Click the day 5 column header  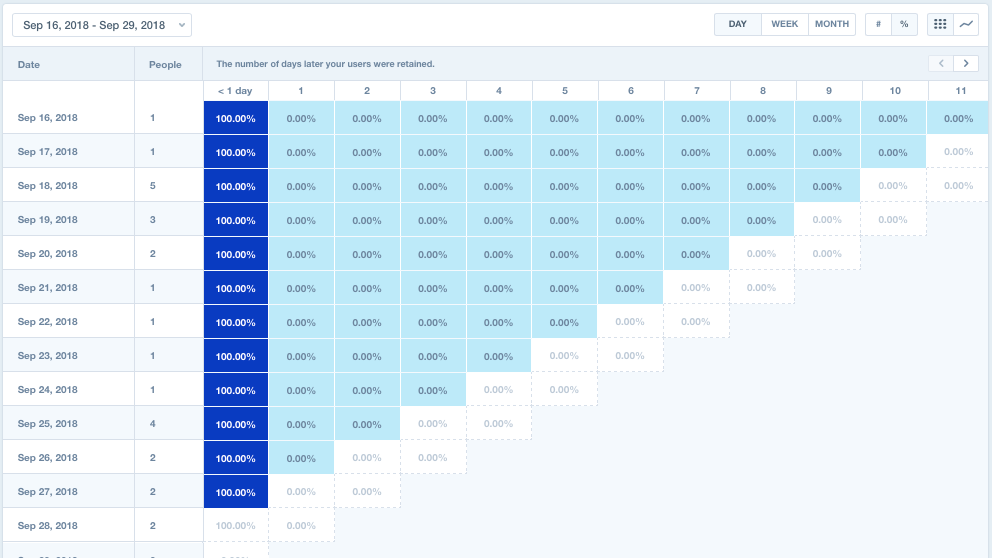pyautogui.click(x=565, y=91)
